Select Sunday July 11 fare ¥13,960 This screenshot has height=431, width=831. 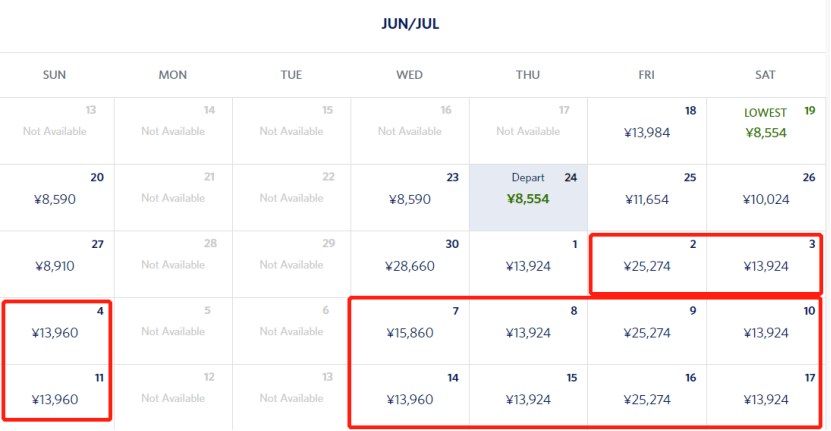(x=55, y=399)
